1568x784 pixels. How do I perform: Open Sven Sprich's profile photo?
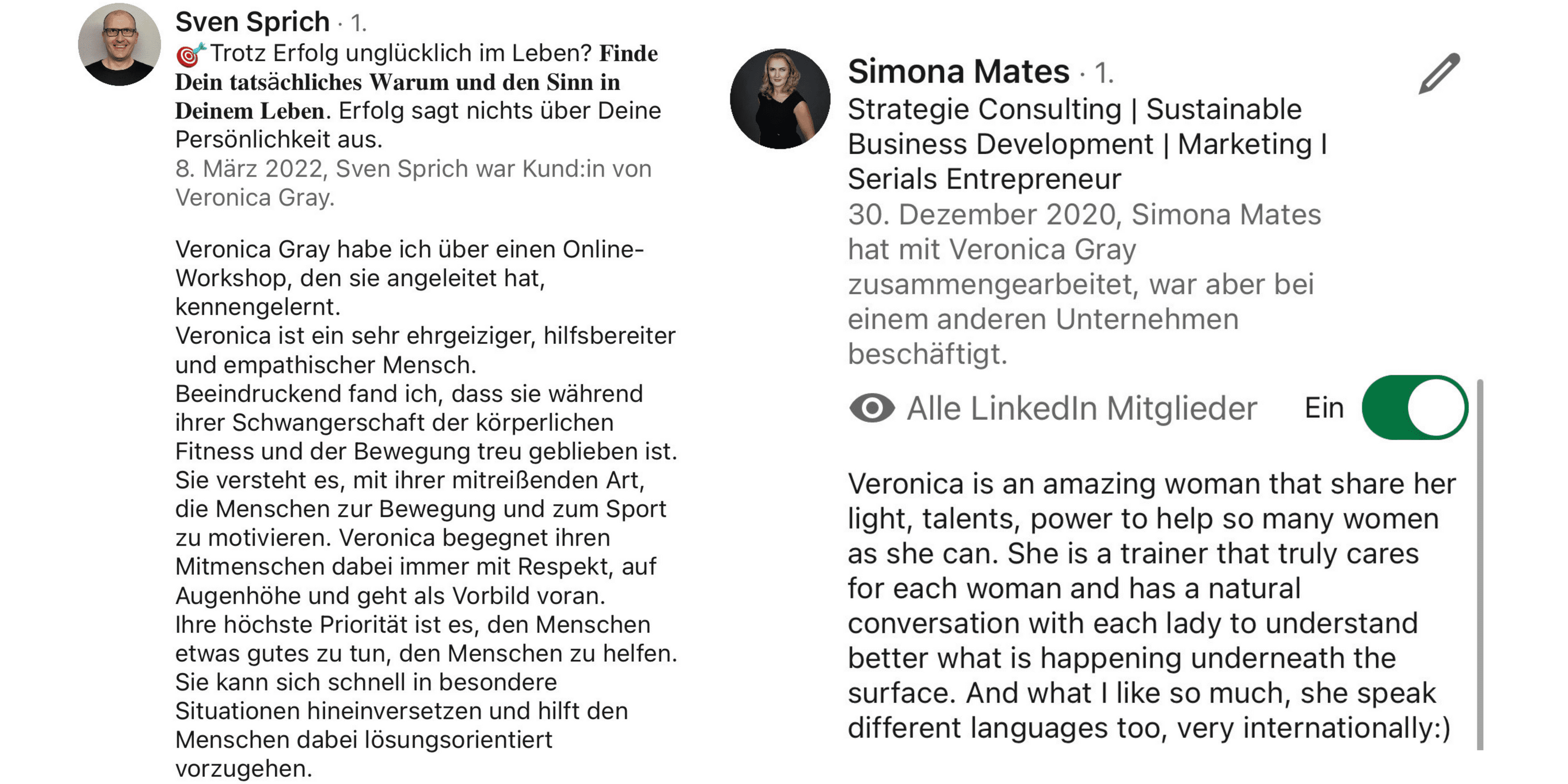pyautogui.click(x=119, y=44)
